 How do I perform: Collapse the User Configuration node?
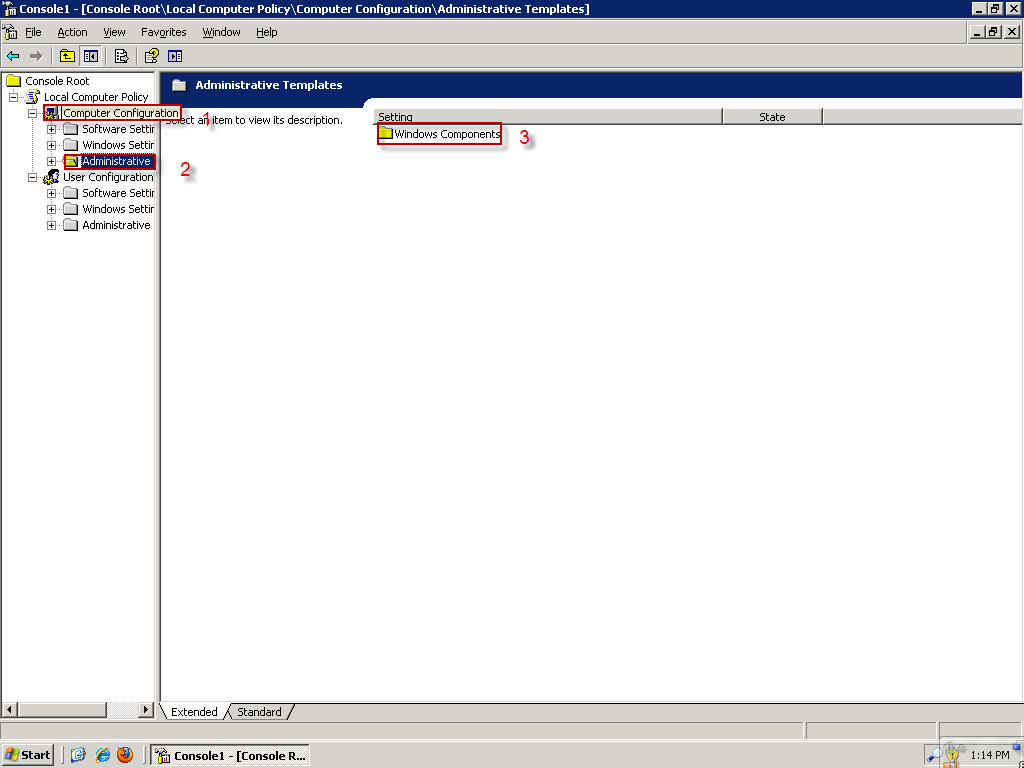click(x=32, y=177)
